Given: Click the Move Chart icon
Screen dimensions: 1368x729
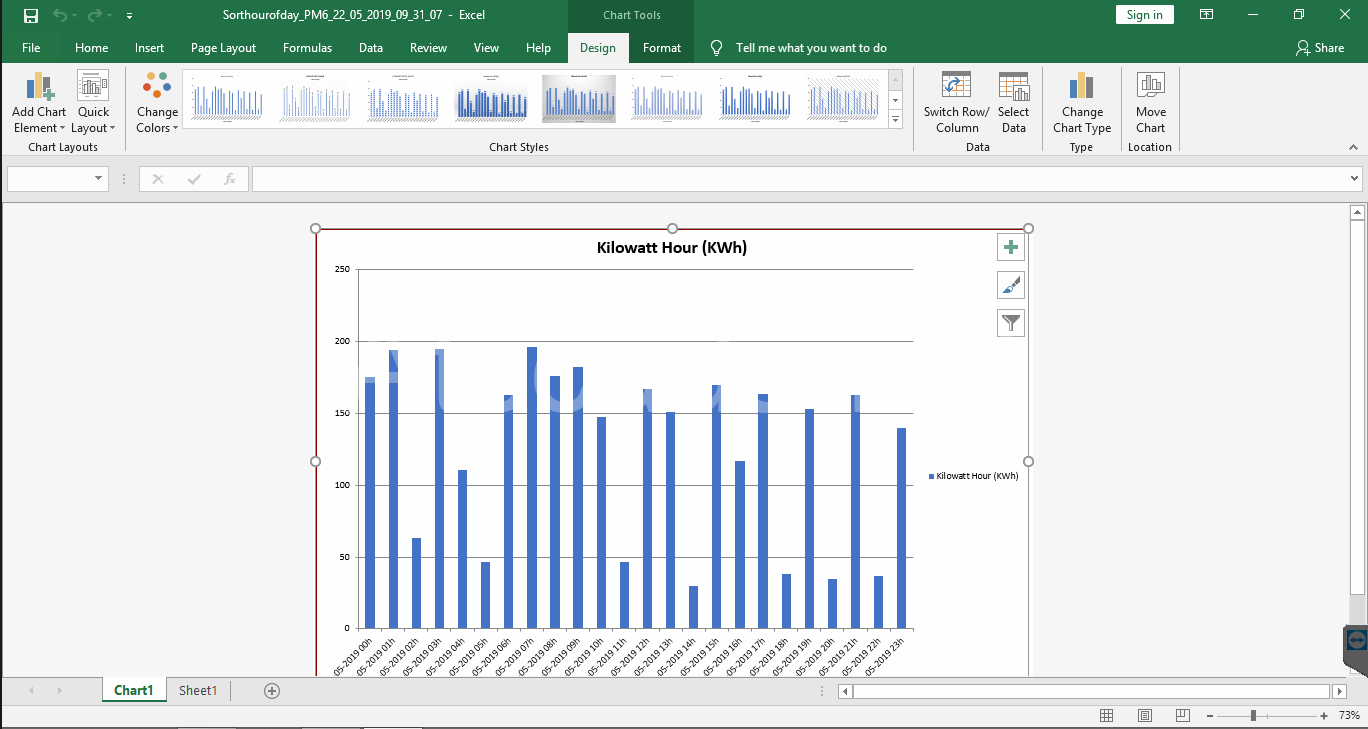Looking at the screenshot, I should click(1151, 86).
